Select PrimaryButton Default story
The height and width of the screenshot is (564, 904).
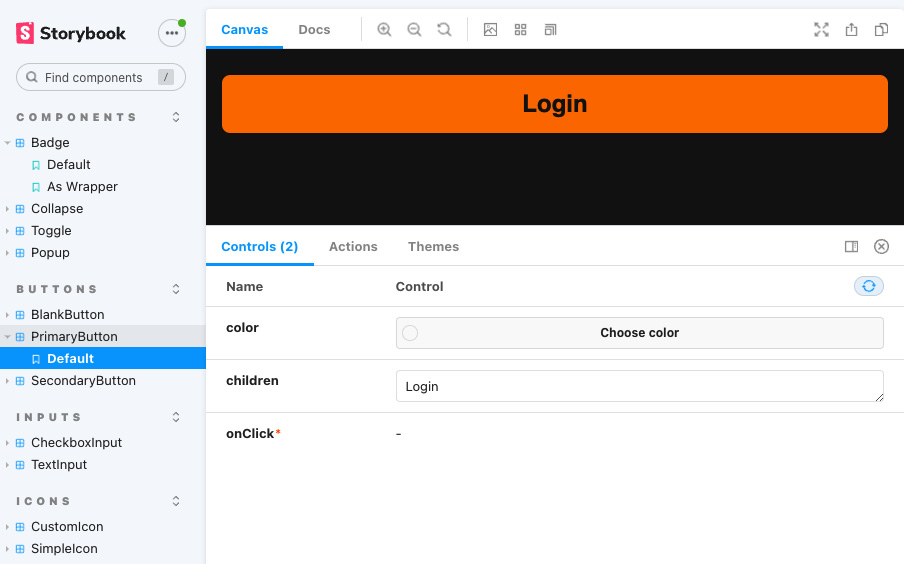pos(103,358)
